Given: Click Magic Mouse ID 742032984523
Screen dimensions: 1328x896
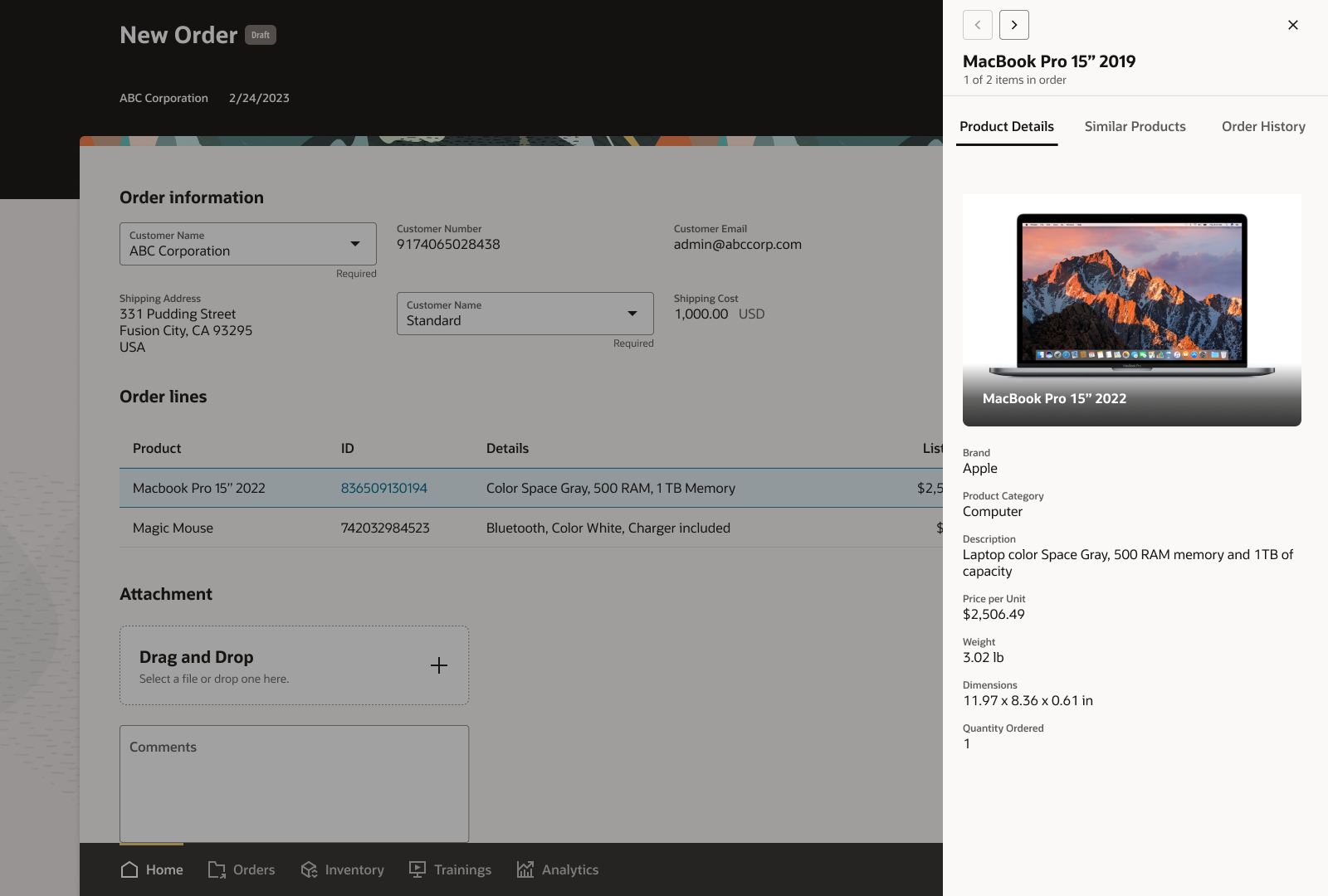Looking at the screenshot, I should coord(385,528).
